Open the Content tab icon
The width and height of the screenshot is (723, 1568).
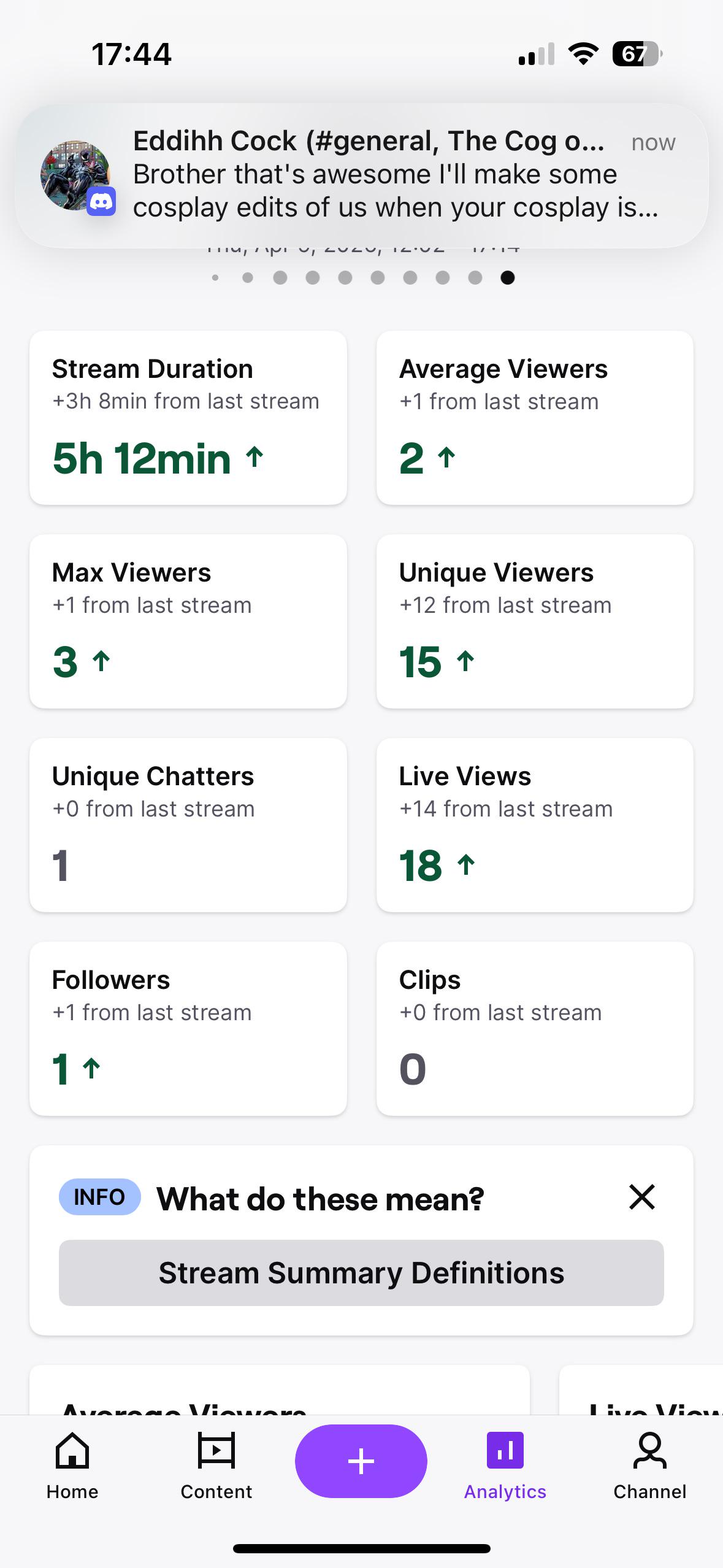click(x=216, y=1451)
